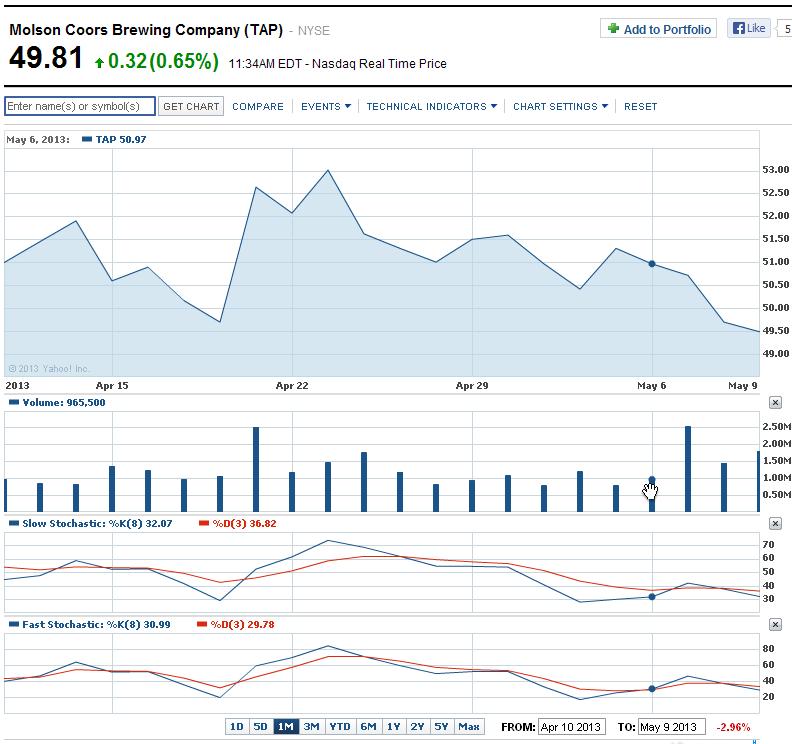Click the Fast Stochastic May 6 marker dot
The width and height of the screenshot is (792, 744).
[x=652, y=688]
